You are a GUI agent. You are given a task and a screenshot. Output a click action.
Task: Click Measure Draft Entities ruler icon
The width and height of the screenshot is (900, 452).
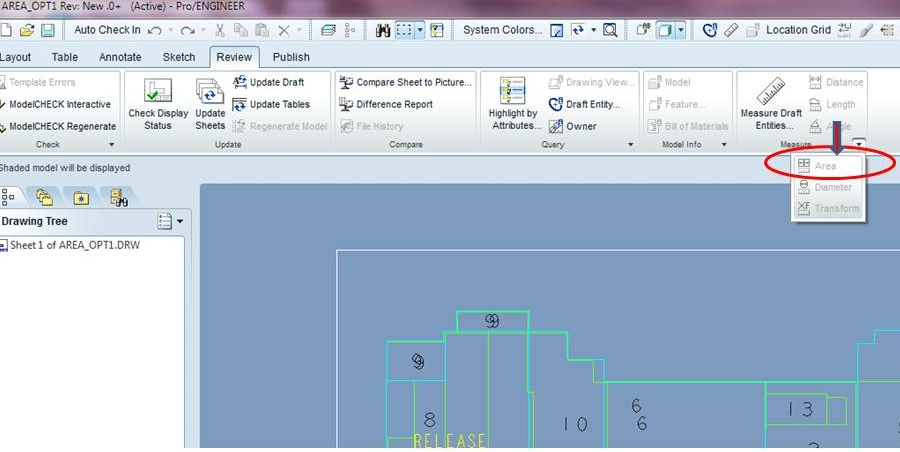(771, 91)
